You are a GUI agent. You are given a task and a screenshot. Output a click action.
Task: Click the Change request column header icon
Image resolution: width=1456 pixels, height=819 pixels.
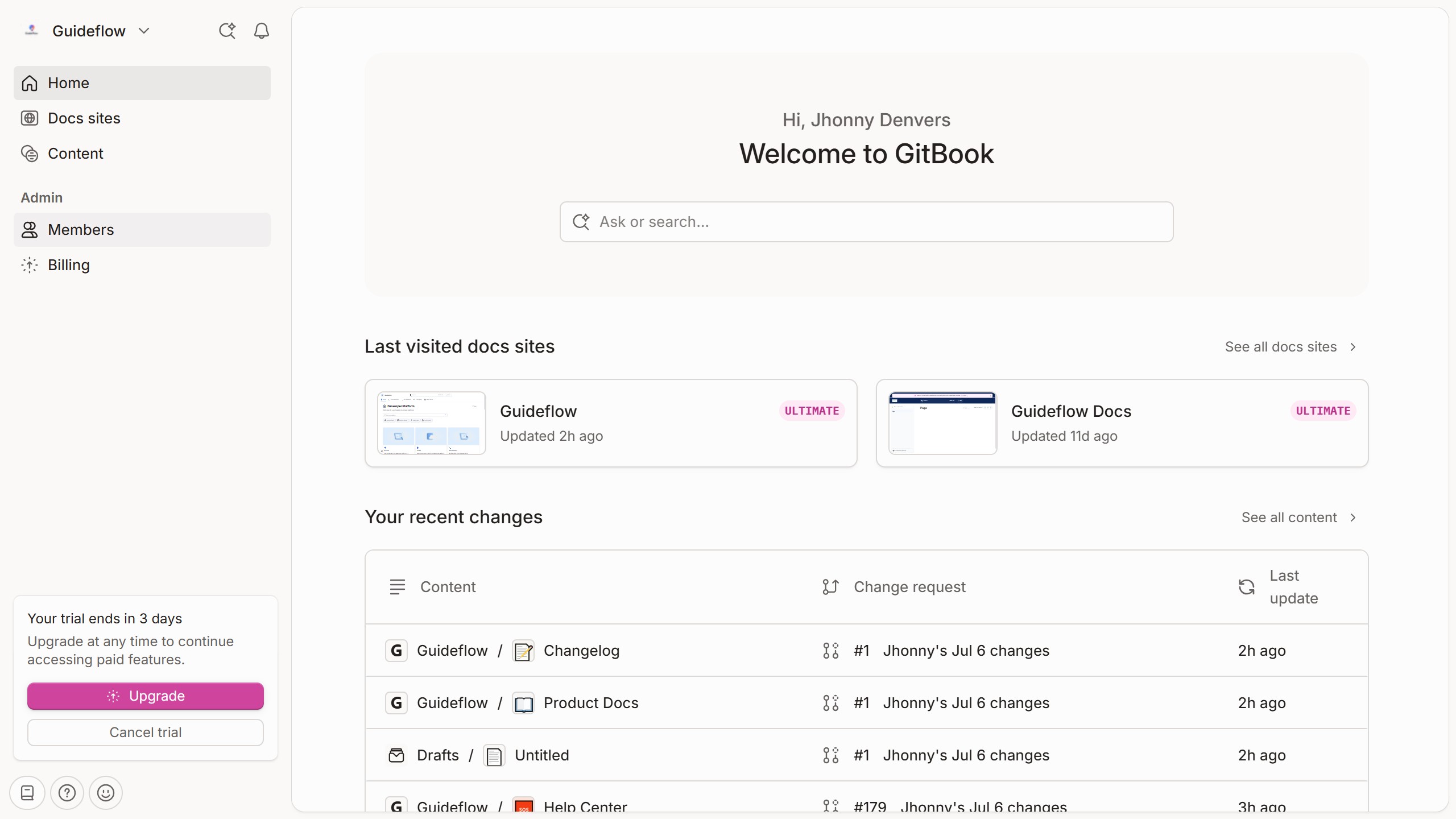(x=830, y=587)
